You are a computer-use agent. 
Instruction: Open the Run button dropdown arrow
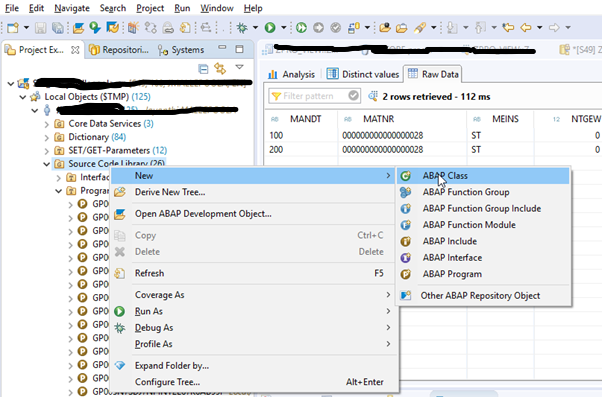284,28
